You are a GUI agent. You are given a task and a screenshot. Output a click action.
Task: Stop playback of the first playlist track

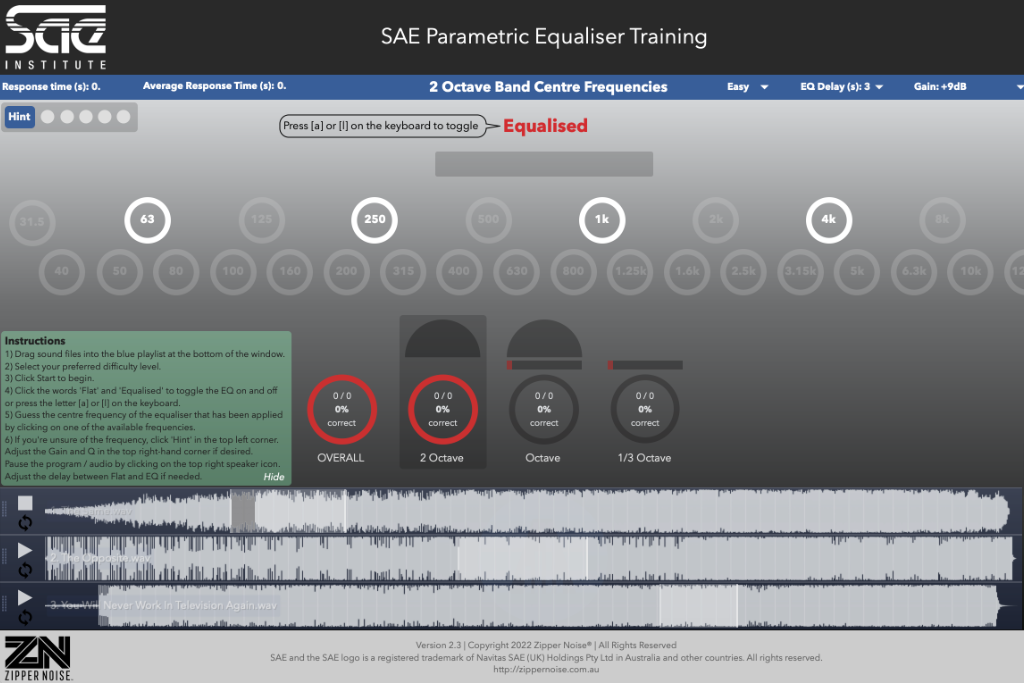tap(26, 503)
